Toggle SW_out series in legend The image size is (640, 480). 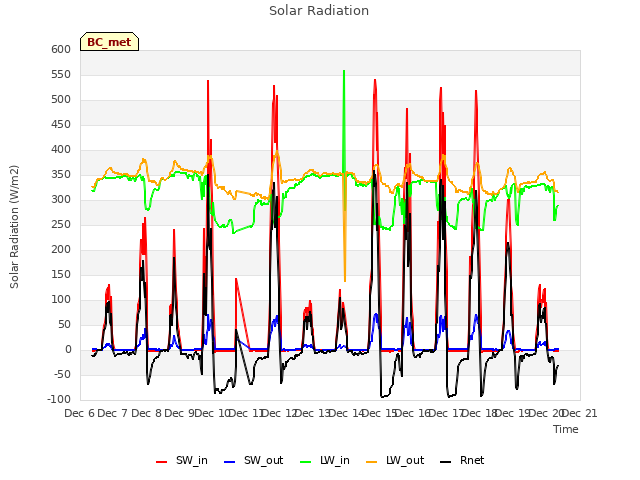253,461
